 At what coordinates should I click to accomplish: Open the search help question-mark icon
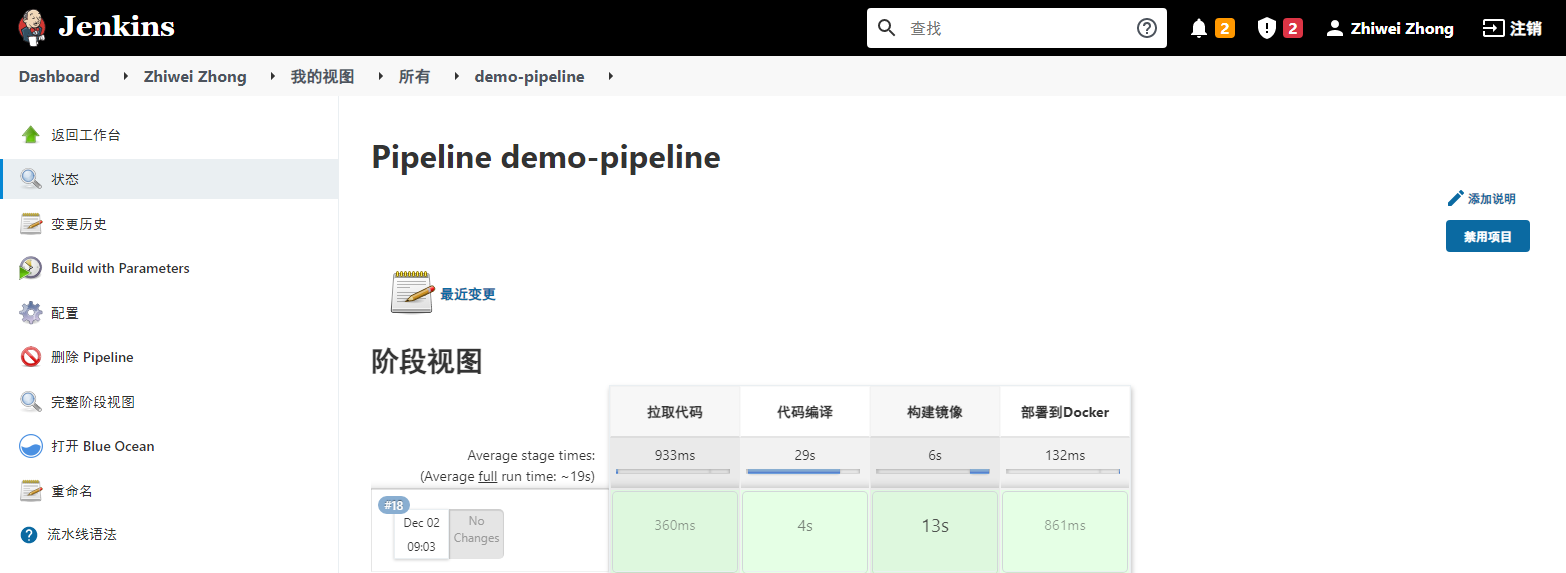1147,28
